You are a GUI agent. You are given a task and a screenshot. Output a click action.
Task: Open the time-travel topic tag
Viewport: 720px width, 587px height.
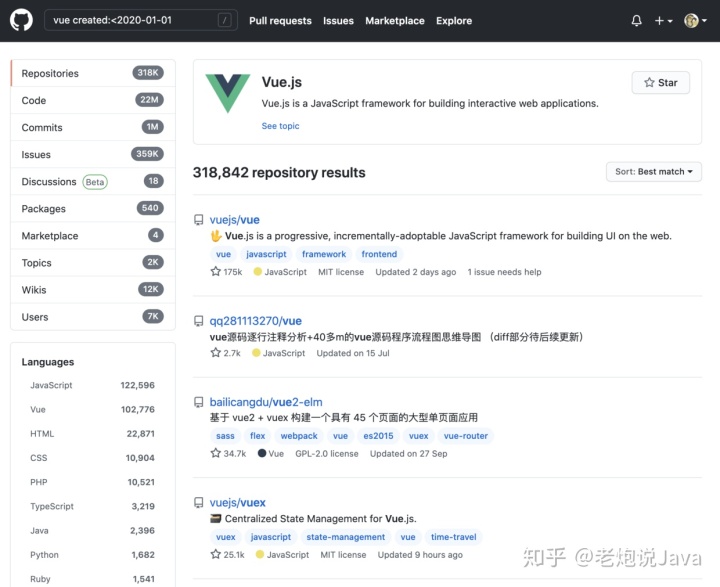point(454,537)
